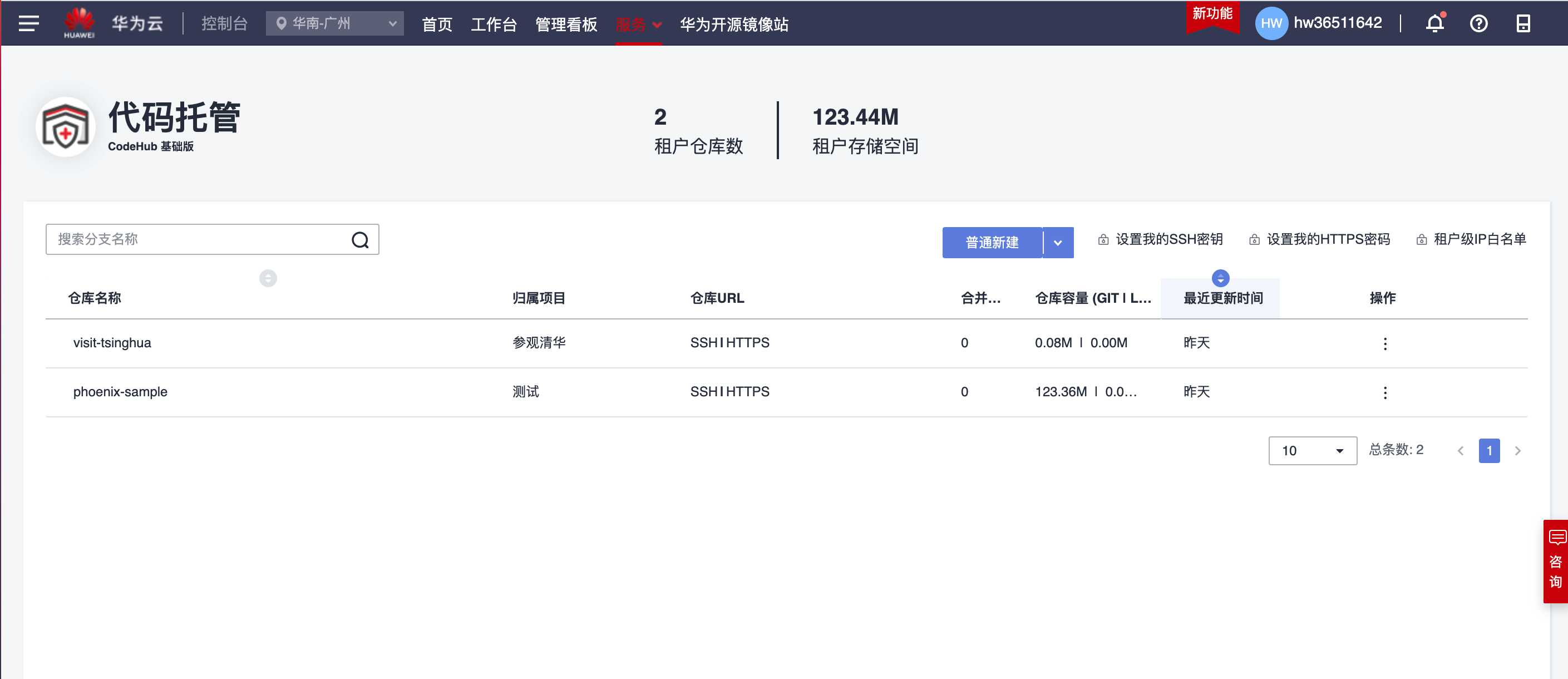Click the 仓库URL column header
1568x679 pixels.
coord(717,298)
